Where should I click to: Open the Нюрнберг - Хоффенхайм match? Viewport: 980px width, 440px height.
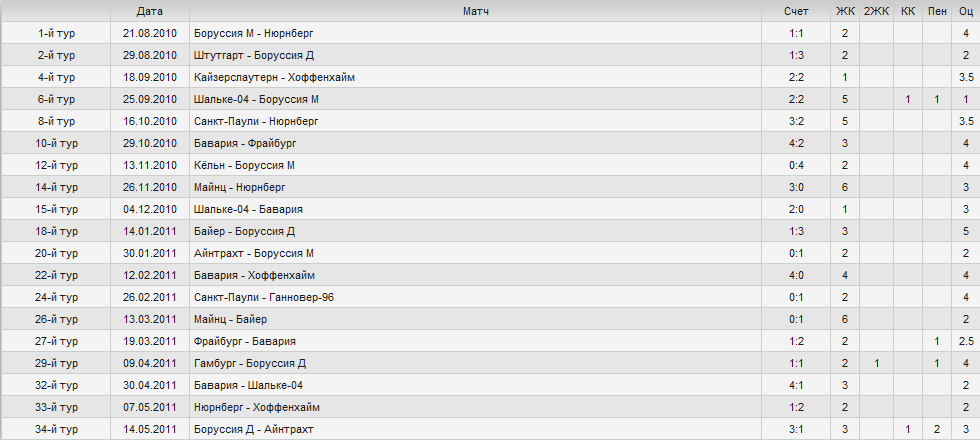[x=257, y=408]
